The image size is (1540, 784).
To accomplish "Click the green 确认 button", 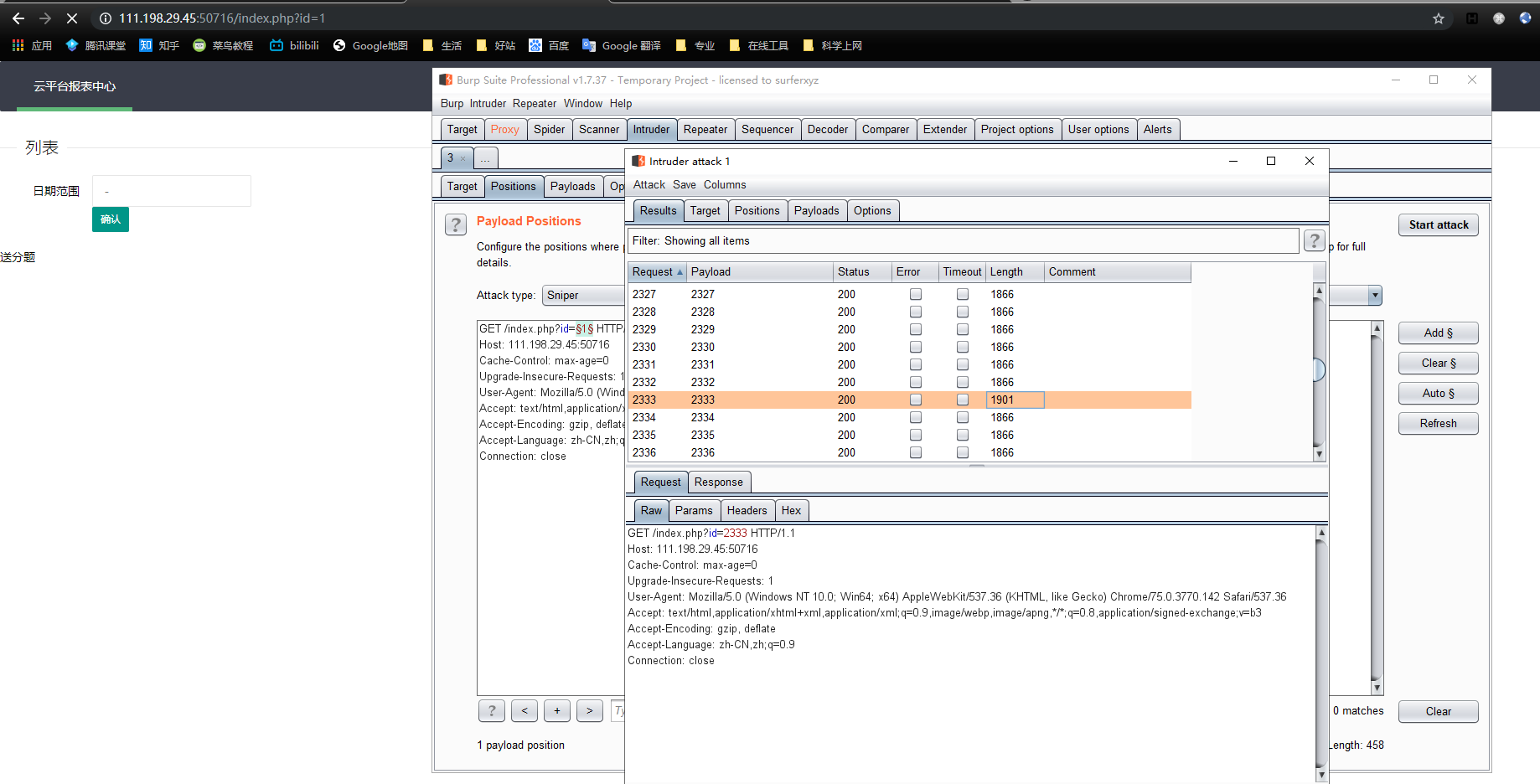I will click(111, 219).
